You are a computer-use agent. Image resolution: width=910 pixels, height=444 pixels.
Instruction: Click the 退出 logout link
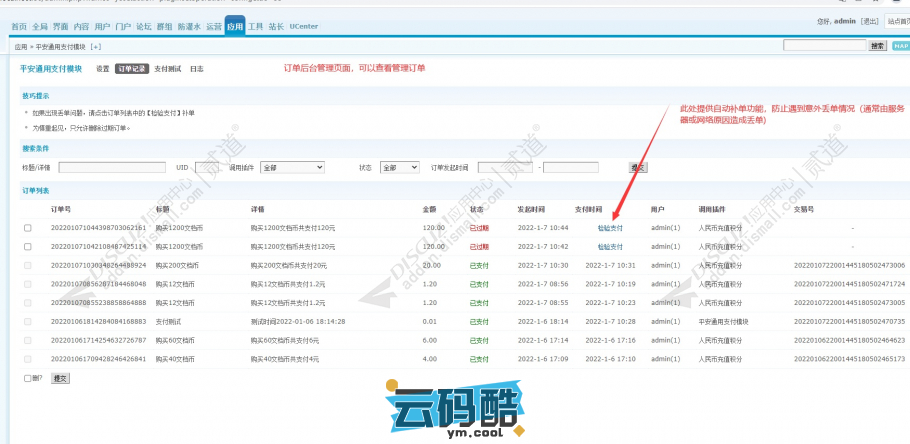click(x=869, y=20)
